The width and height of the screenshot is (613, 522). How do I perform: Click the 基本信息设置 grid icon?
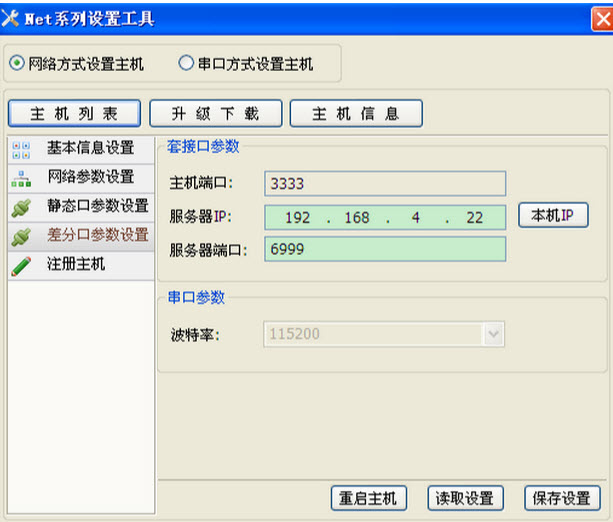click(x=21, y=150)
